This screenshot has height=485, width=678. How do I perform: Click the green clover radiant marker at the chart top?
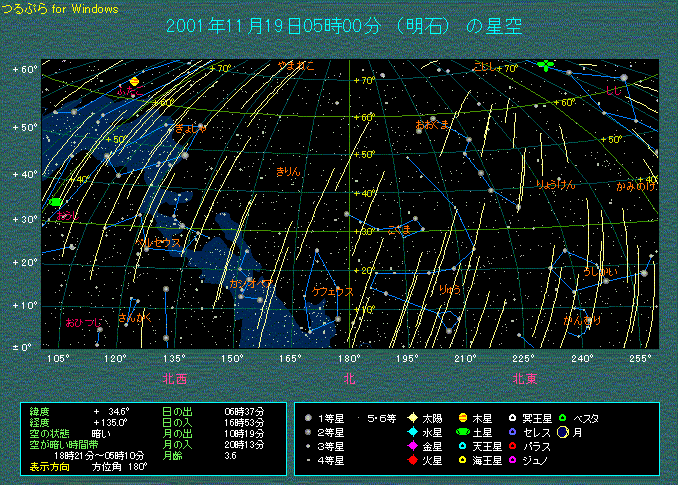click(545, 65)
